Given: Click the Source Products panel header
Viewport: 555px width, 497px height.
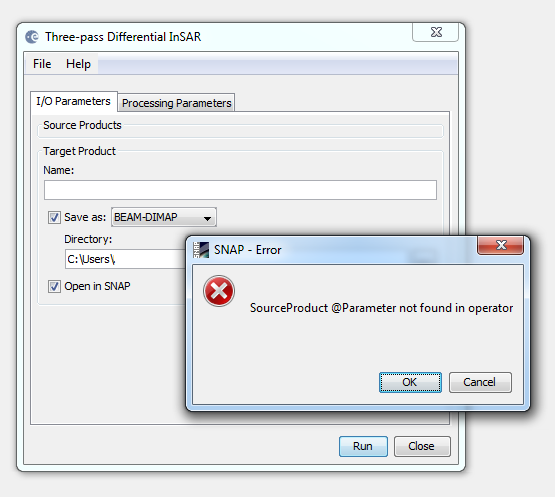Looking at the screenshot, I should click(x=82, y=125).
